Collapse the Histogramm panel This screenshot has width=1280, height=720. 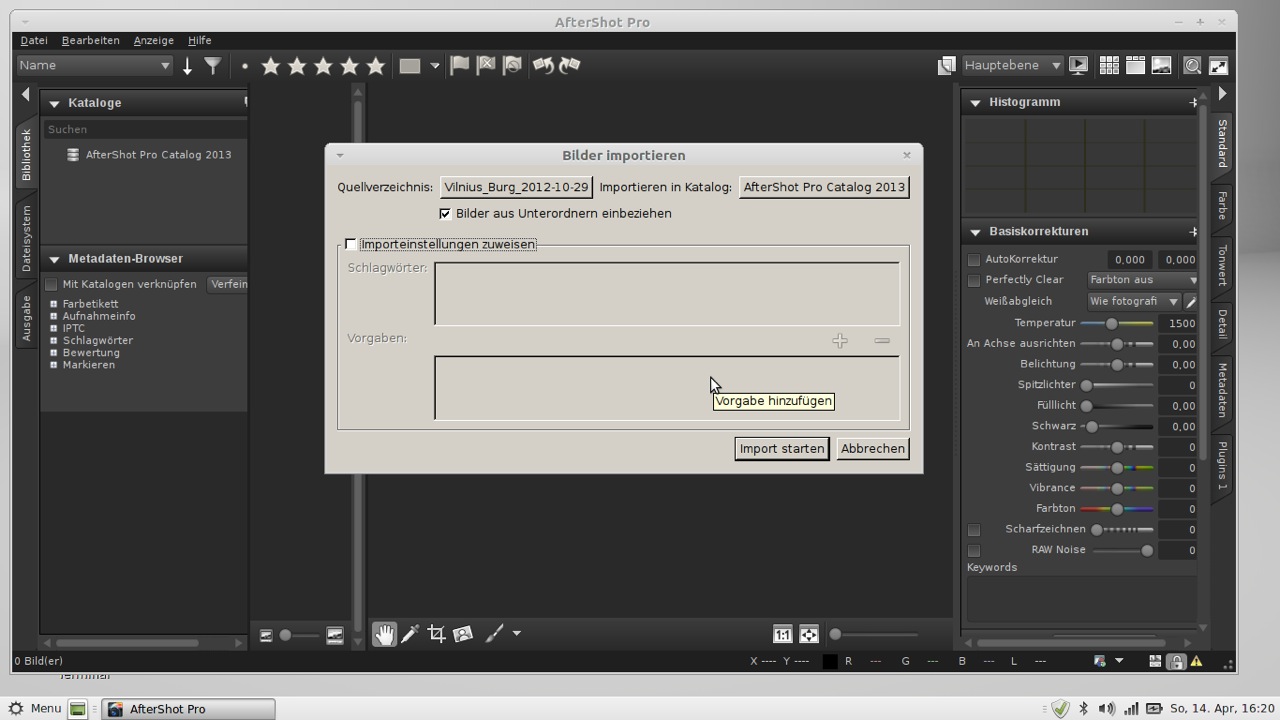pyautogui.click(x=975, y=102)
